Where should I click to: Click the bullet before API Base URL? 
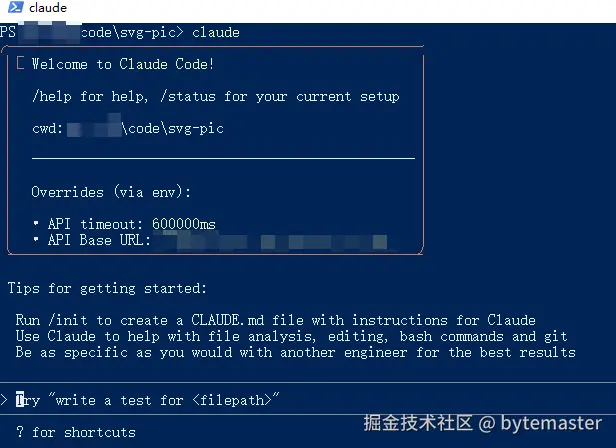click(36, 240)
